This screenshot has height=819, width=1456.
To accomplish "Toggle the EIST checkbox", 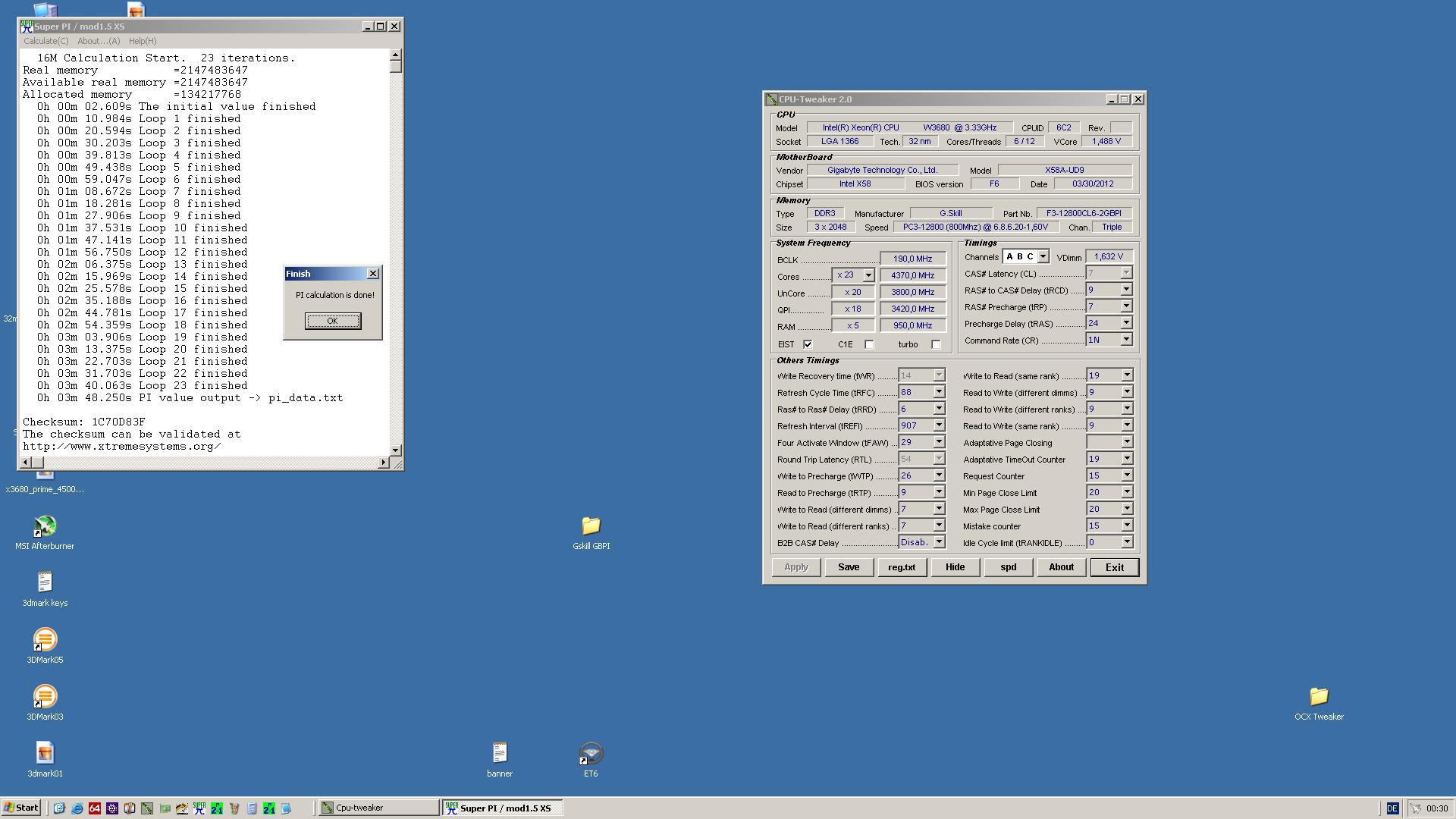I will tap(808, 344).
